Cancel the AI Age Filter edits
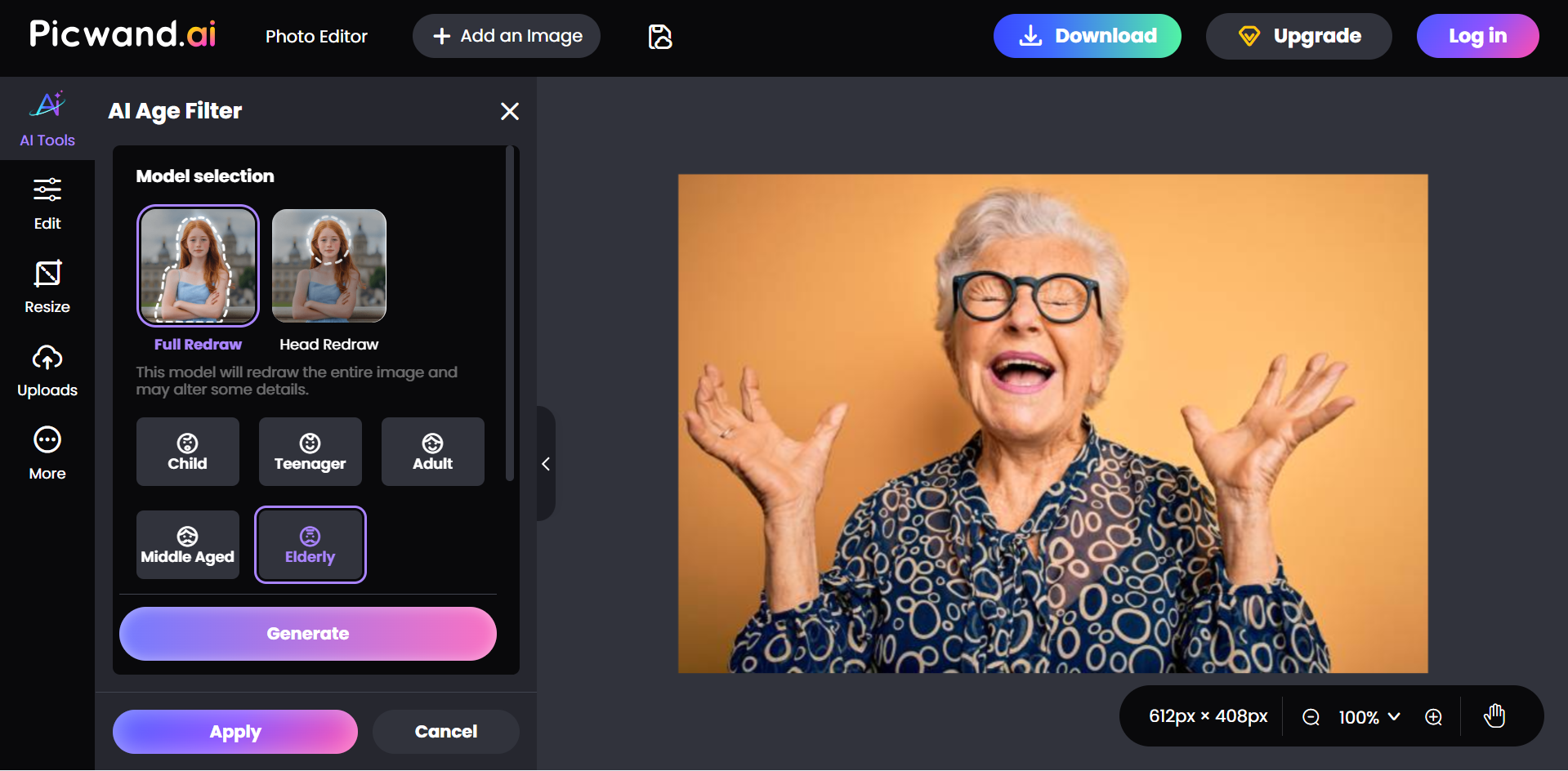The height and width of the screenshot is (771, 1568). (x=445, y=731)
